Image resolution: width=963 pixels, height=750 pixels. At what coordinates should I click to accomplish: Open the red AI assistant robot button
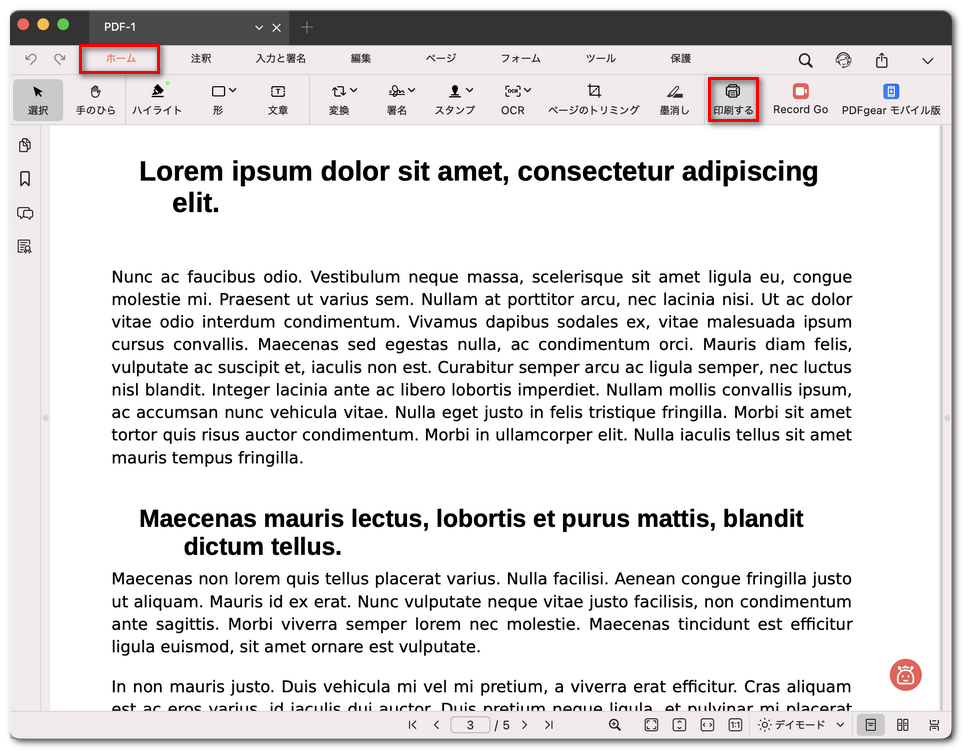coord(905,675)
